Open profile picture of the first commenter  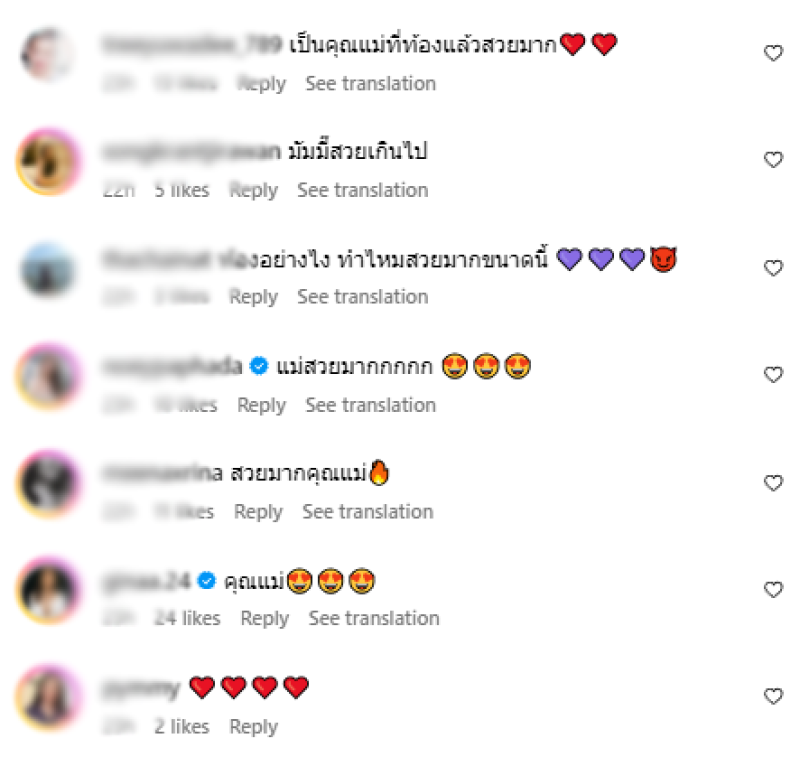[x=48, y=54]
